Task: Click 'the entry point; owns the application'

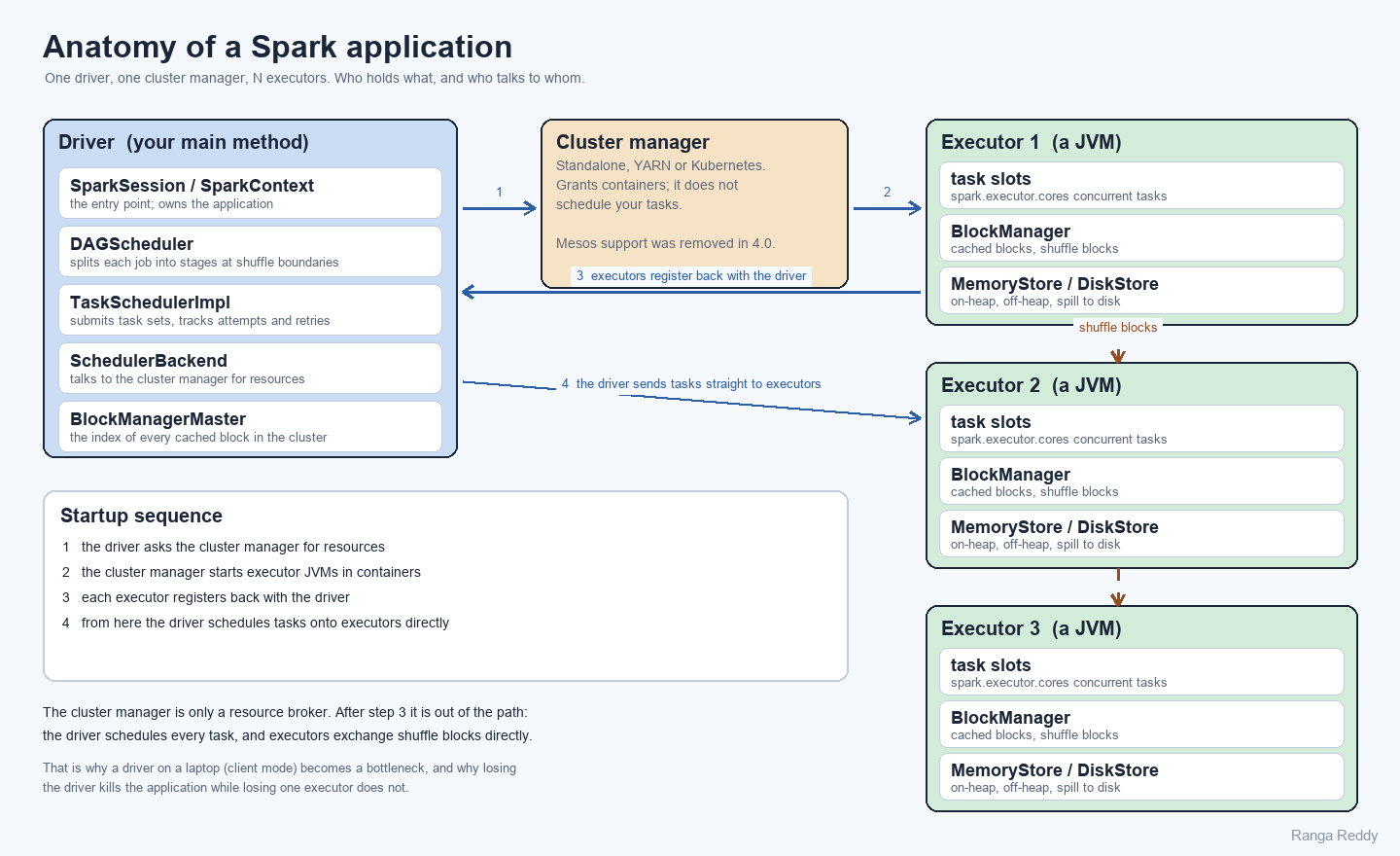Action: click(171, 204)
